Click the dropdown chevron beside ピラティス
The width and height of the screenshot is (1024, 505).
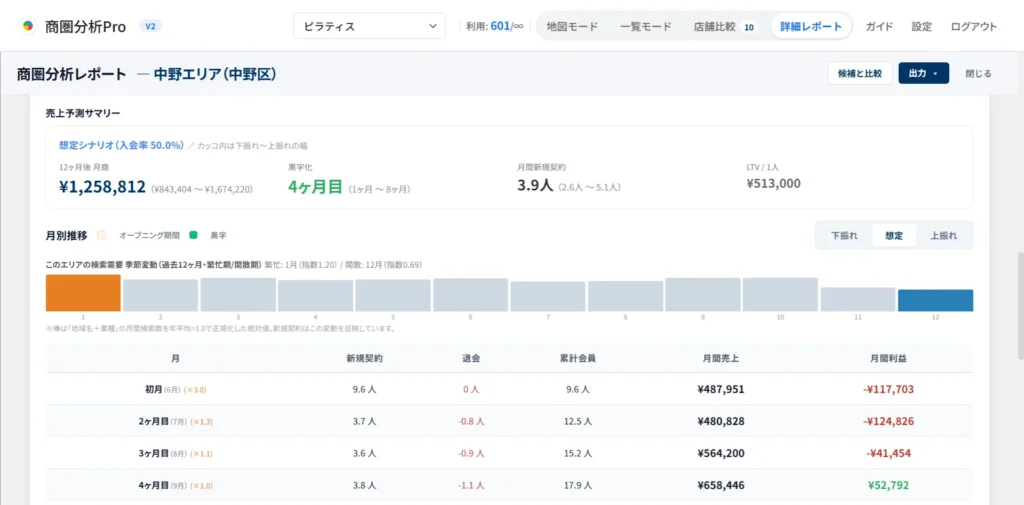coord(432,26)
